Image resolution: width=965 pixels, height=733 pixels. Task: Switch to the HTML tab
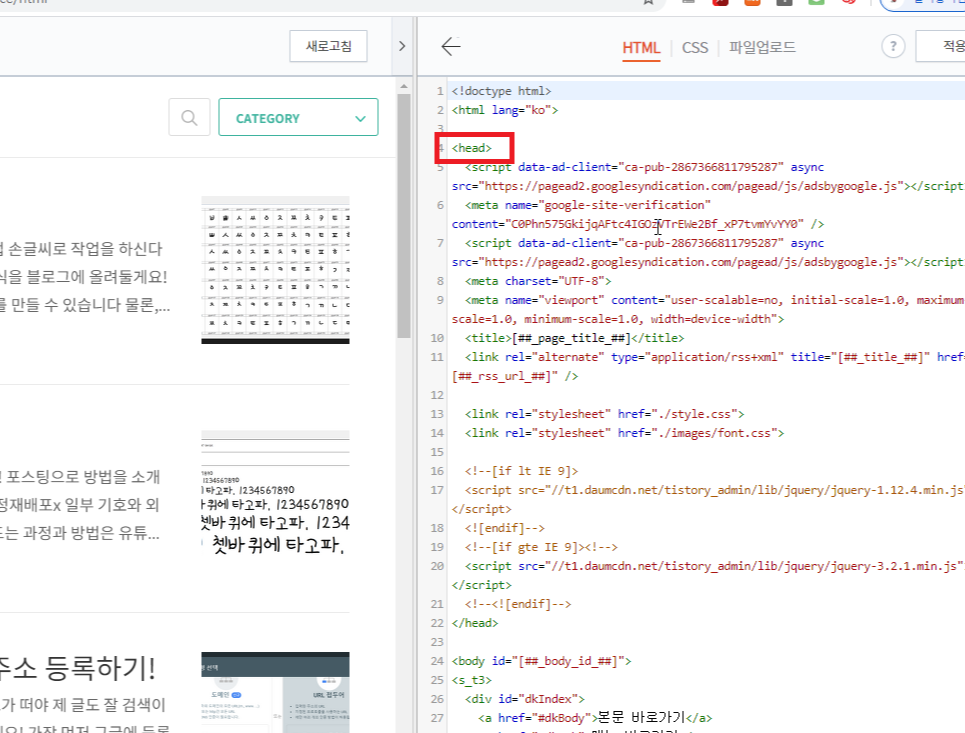641,47
